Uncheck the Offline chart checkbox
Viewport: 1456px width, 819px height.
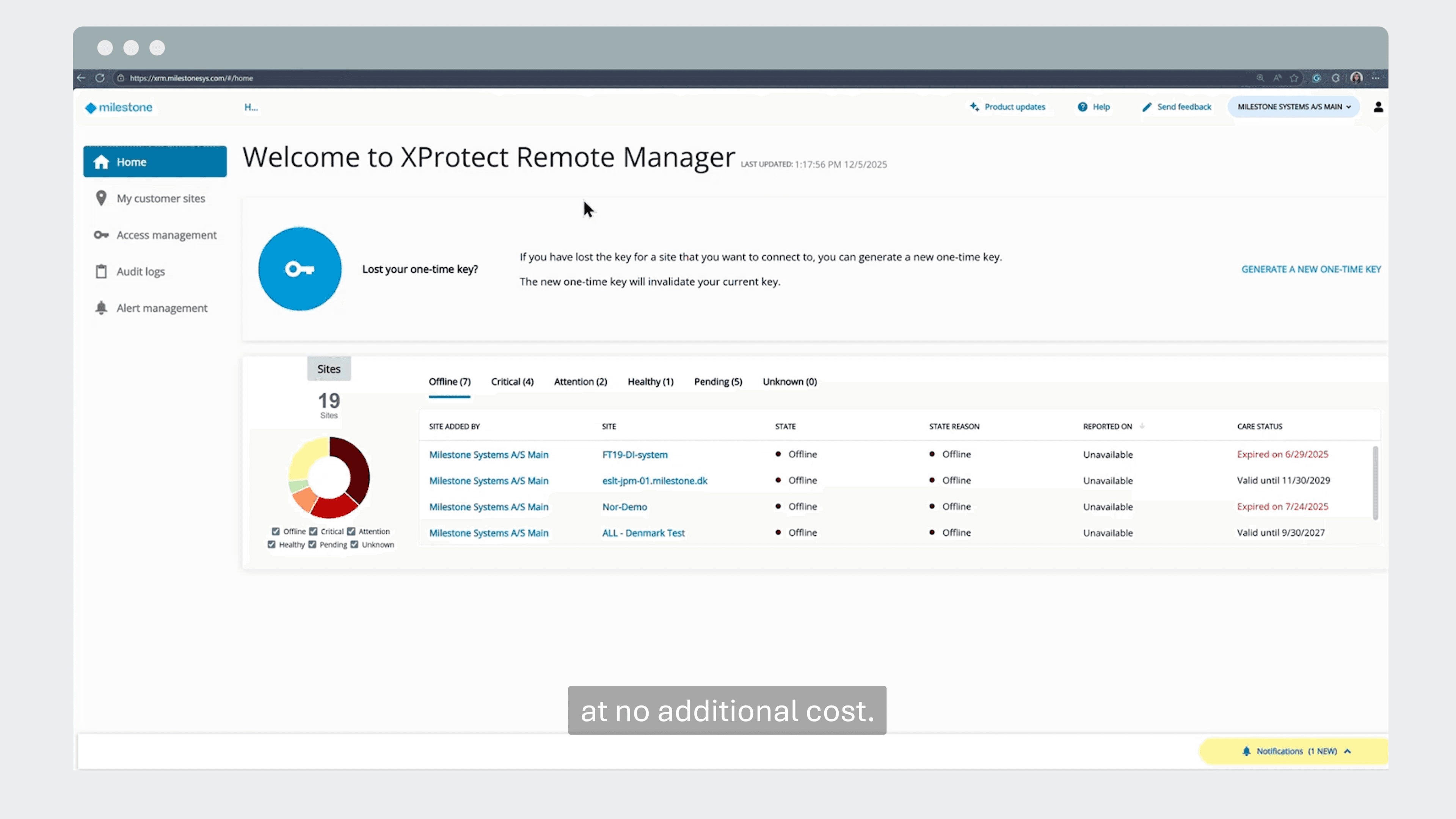click(276, 531)
